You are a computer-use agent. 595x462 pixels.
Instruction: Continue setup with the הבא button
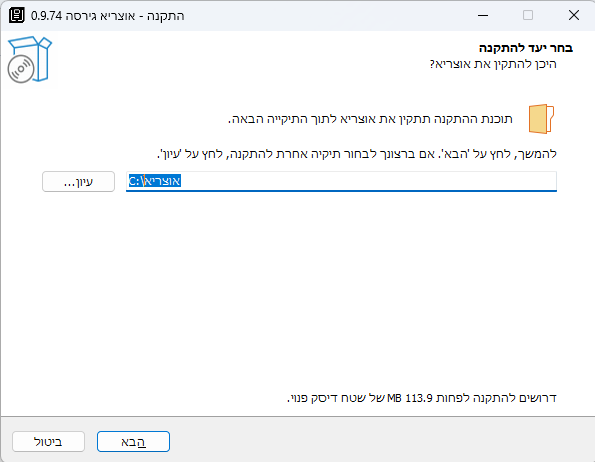click(x=133, y=442)
